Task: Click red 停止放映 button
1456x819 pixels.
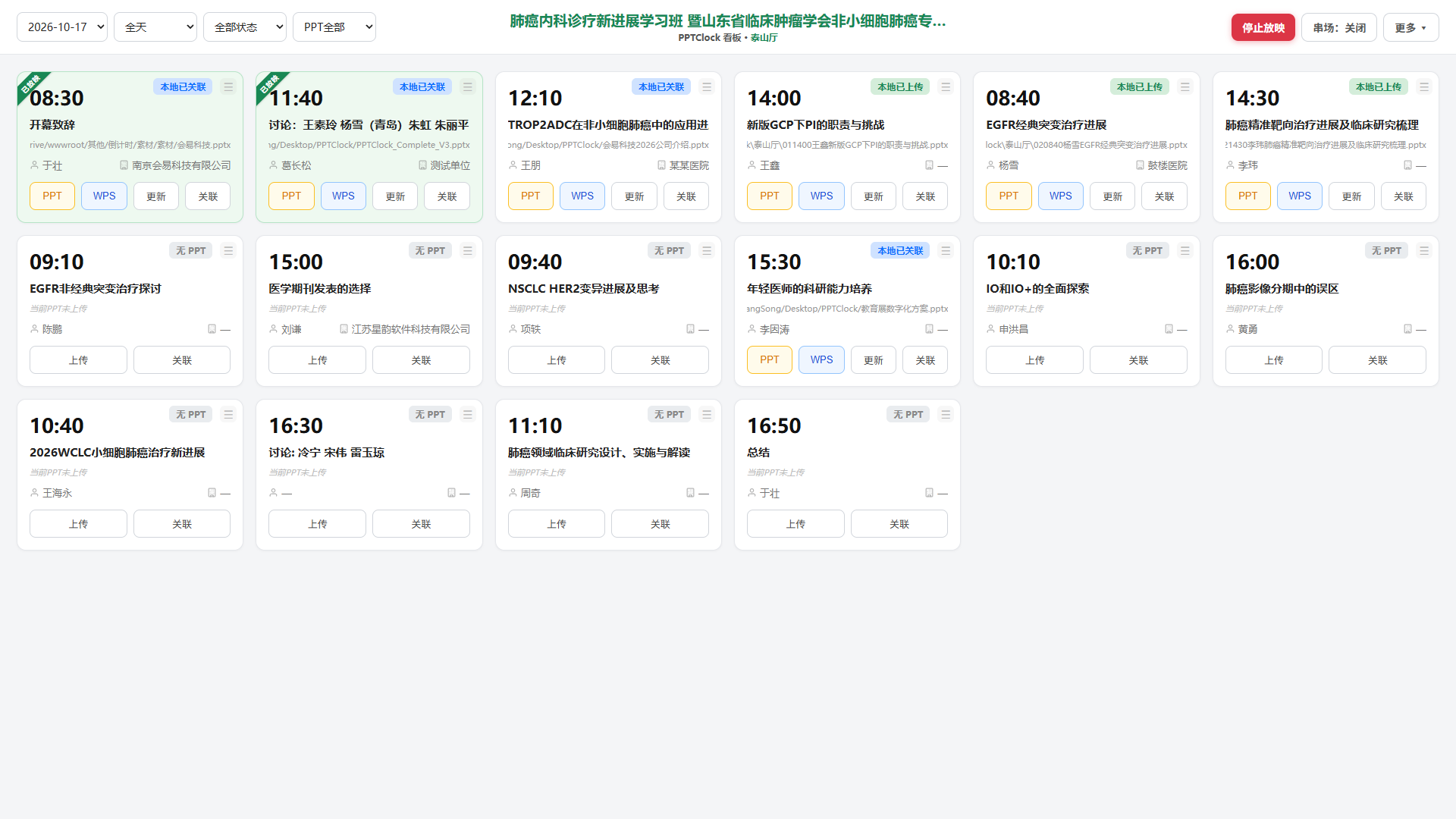Action: pos(1263,28)
